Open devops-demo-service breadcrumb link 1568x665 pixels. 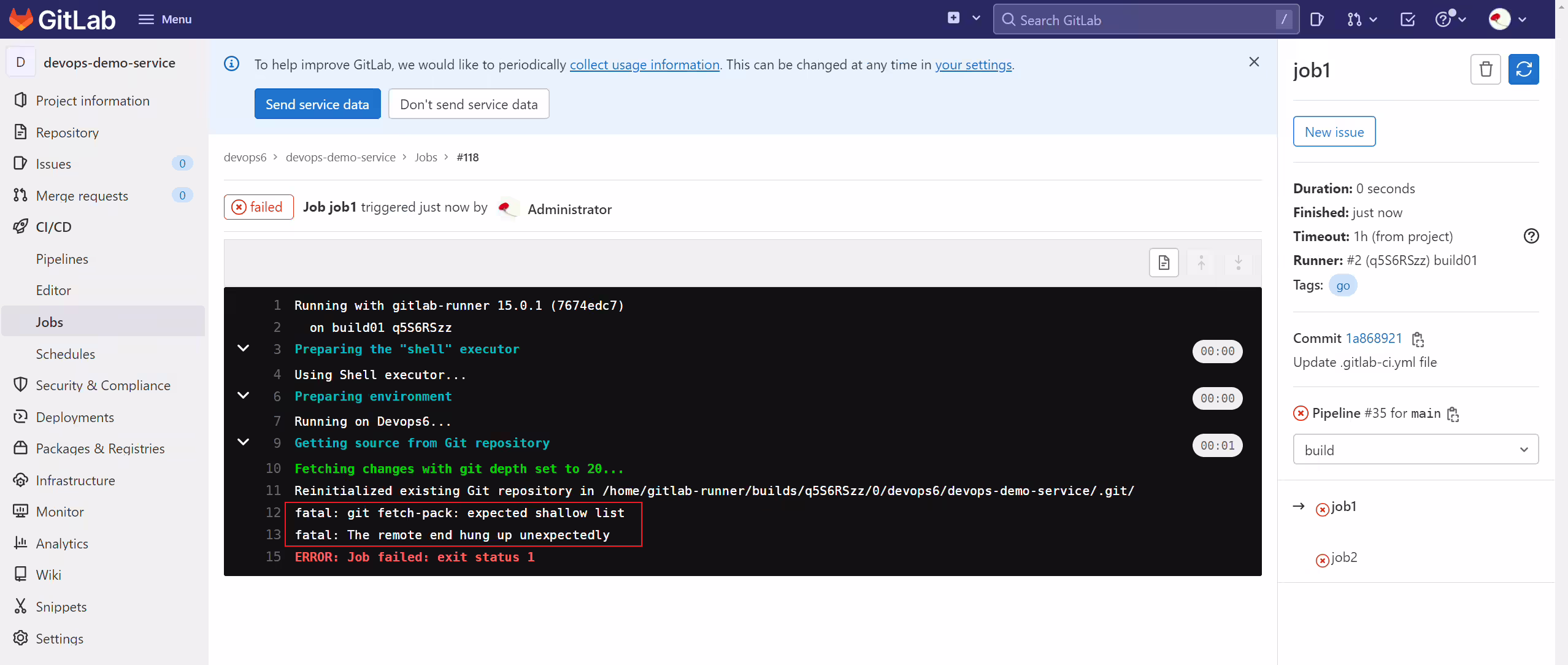(340, 157)
